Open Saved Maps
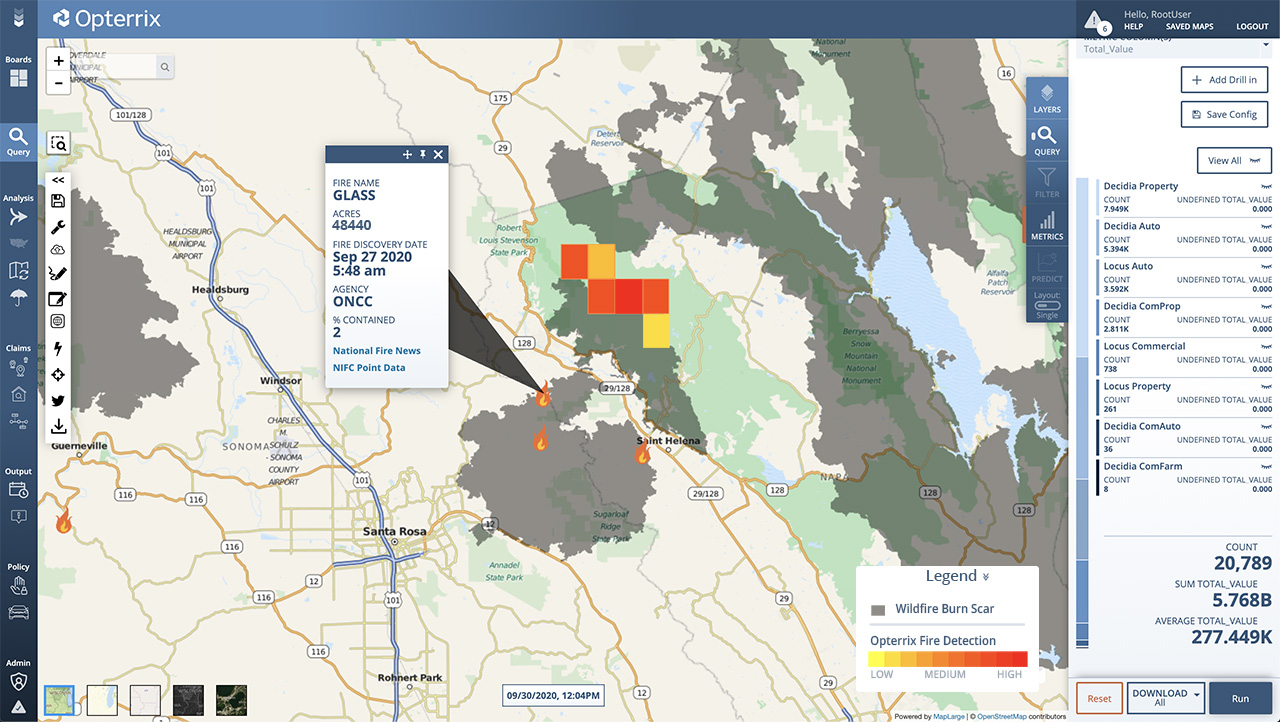Viewport: 1280px width, 722px height. pos(1190,27)
